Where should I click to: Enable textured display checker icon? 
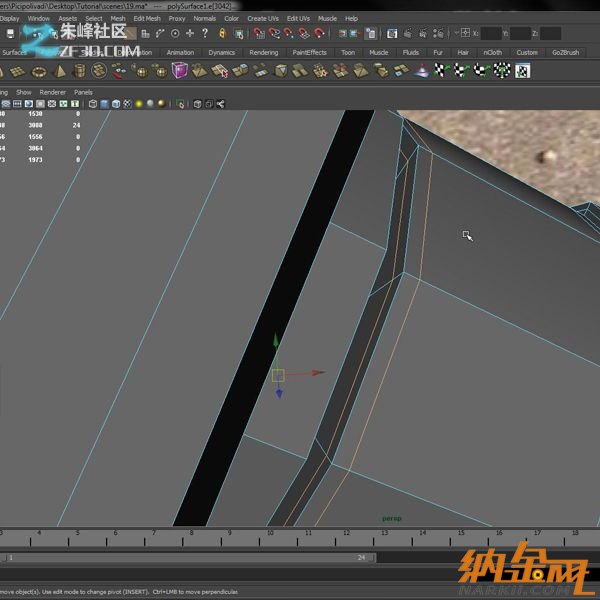click(127, 104)
